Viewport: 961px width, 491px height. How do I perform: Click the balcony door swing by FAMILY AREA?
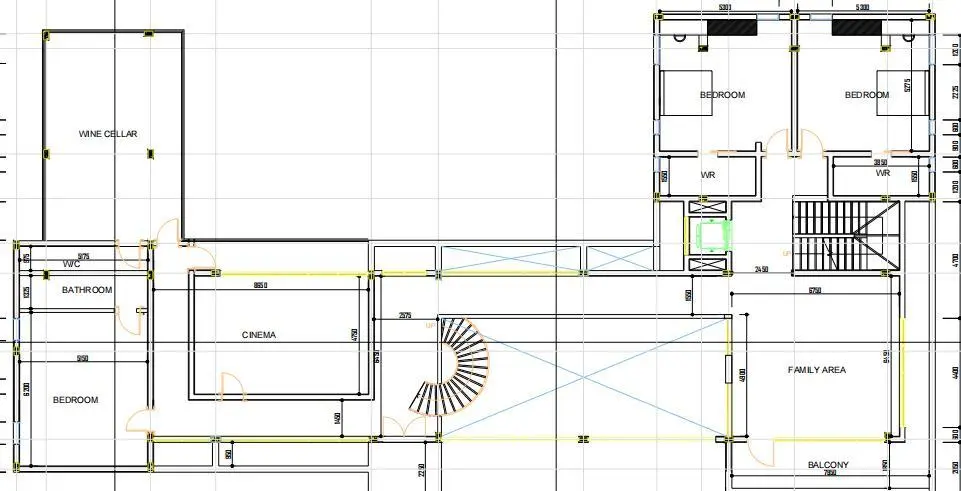pos(761,452)
